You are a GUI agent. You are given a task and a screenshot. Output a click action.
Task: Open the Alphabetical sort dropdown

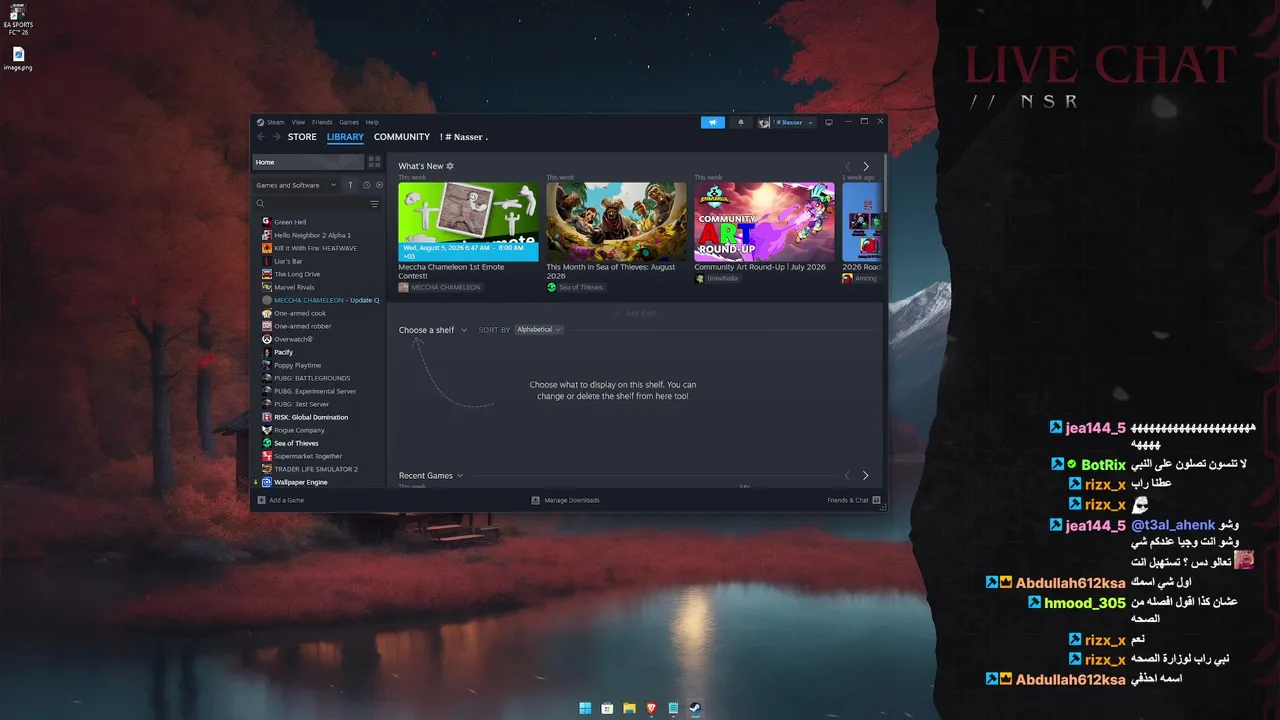point(539,330)
